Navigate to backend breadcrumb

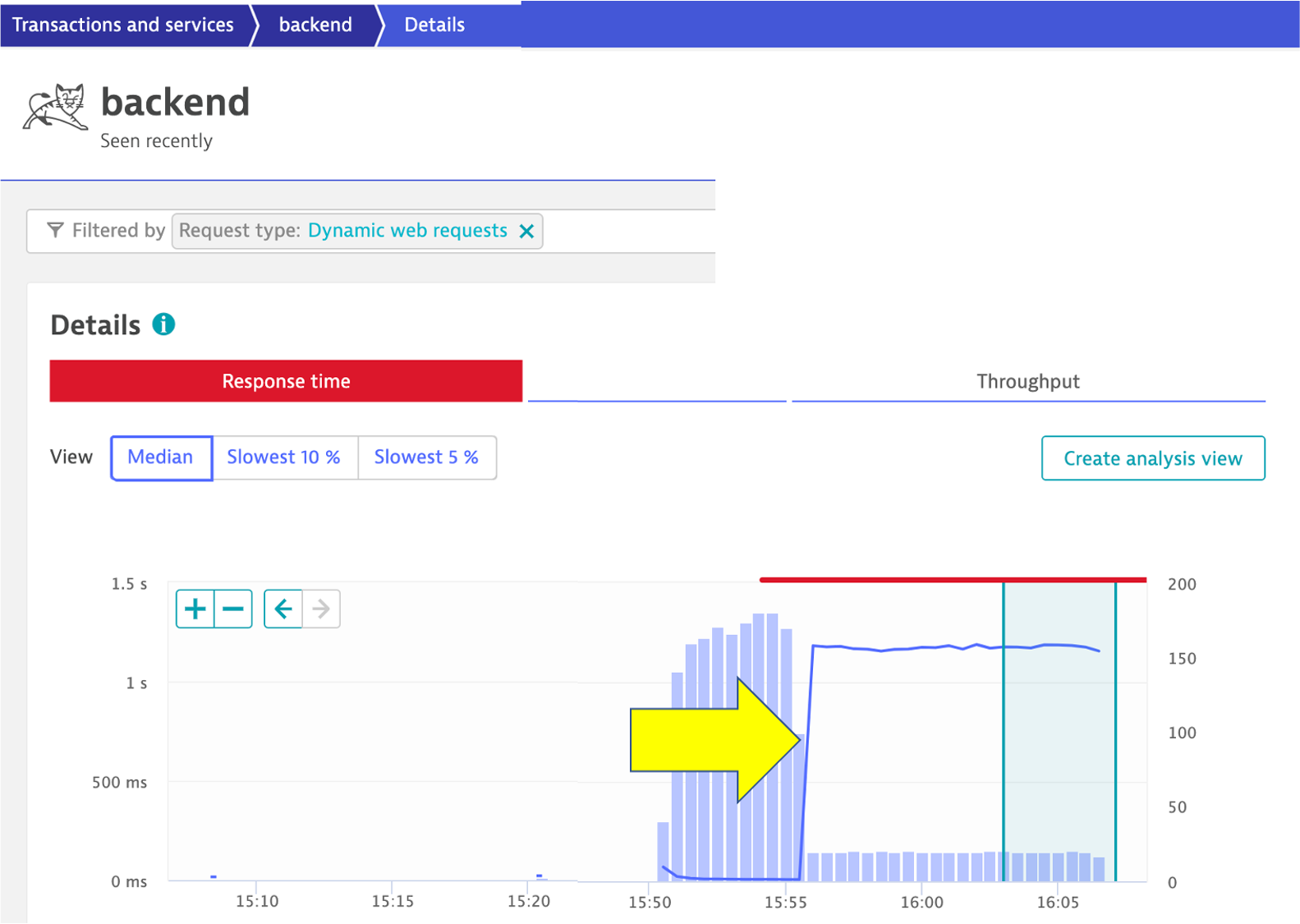pos(315,25)
